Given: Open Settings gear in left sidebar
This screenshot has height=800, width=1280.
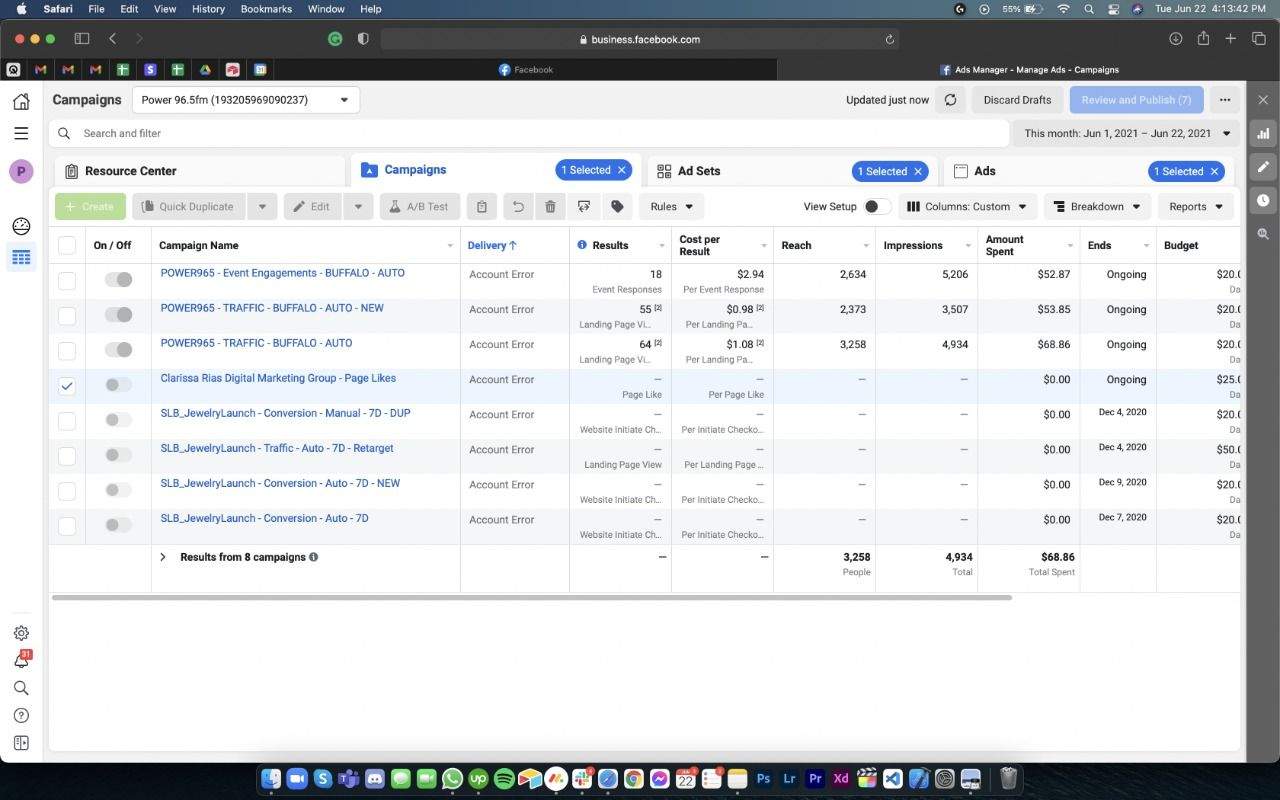Looking at the screenshot, I should [21, 633].
